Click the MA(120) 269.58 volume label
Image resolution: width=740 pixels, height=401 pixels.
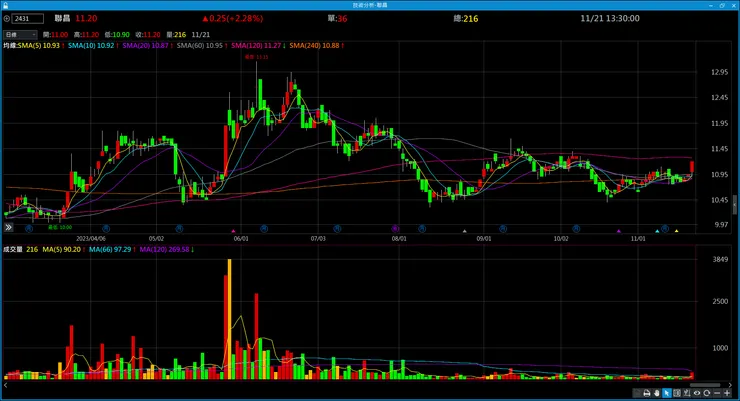pyautogui.click(x=164, y=249)
